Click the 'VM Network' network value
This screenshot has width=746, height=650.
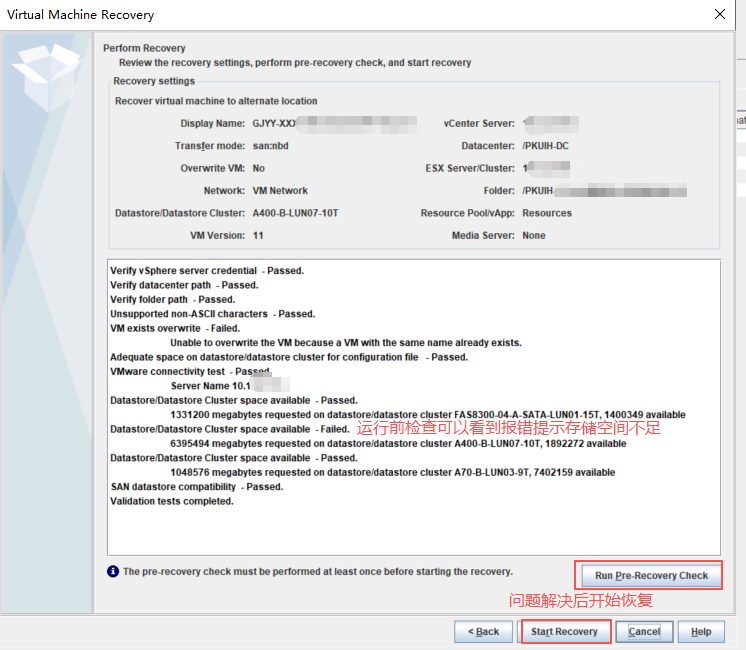[x=280, y=190]
